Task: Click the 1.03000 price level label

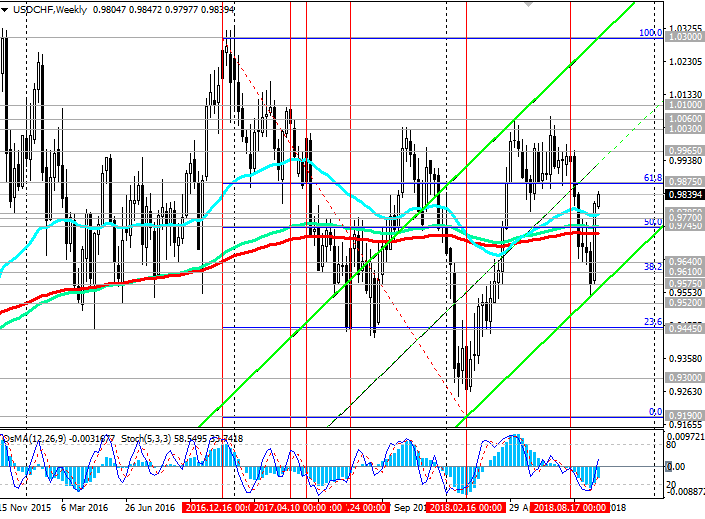Action: (x=684, y=37)
